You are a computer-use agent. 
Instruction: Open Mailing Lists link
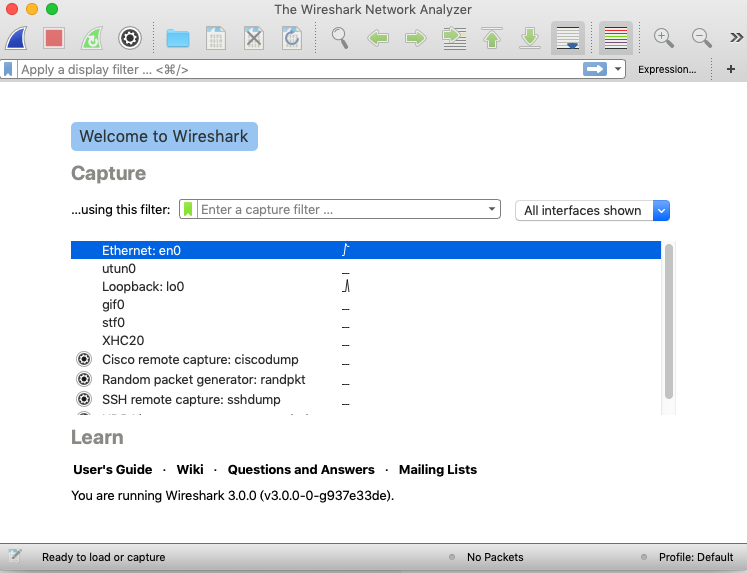(x=438, y=470)
